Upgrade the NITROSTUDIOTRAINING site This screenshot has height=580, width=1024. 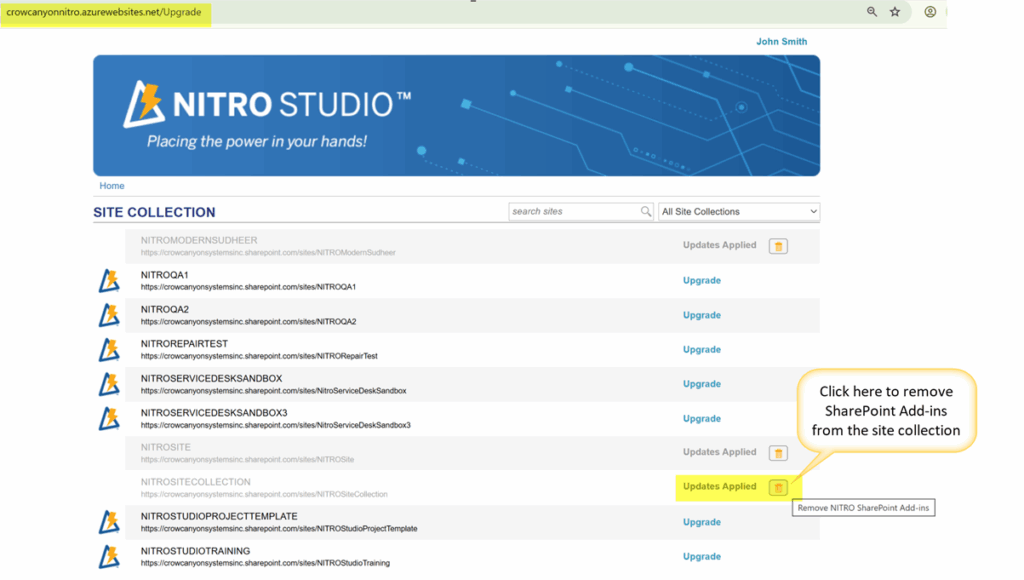tap(701, 556)
